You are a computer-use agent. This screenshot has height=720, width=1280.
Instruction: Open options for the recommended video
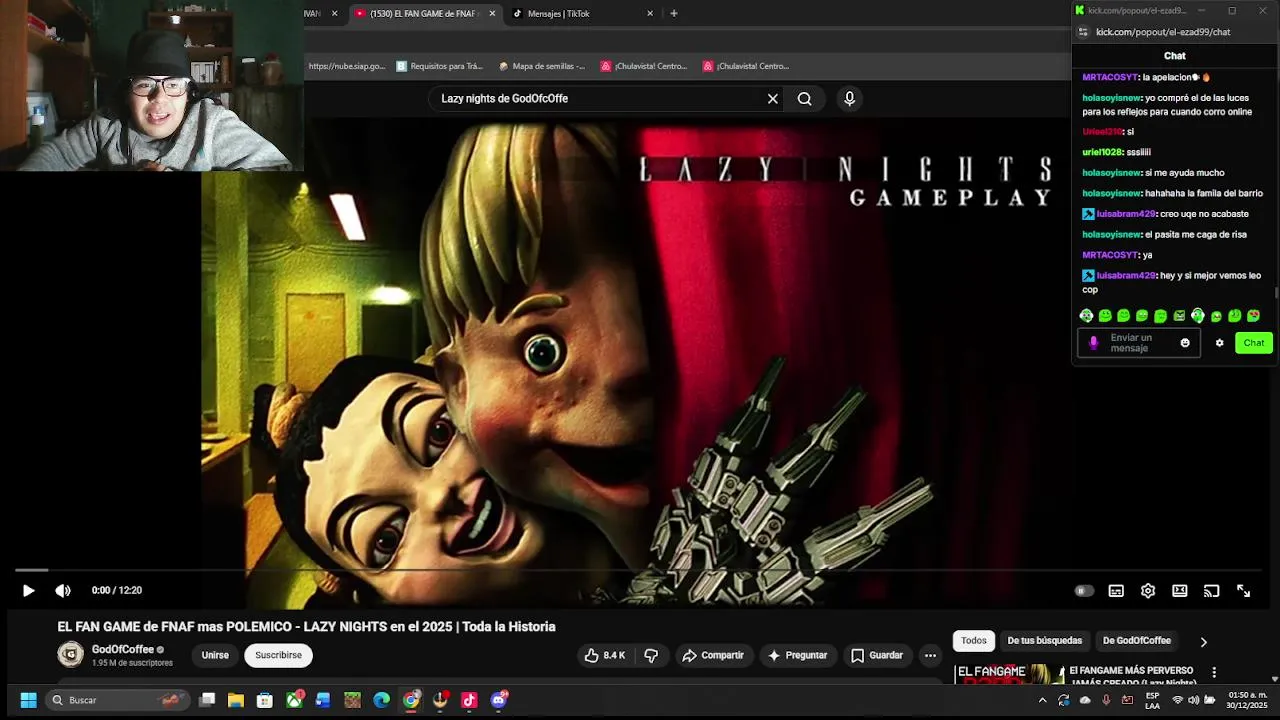point(1214,673)
